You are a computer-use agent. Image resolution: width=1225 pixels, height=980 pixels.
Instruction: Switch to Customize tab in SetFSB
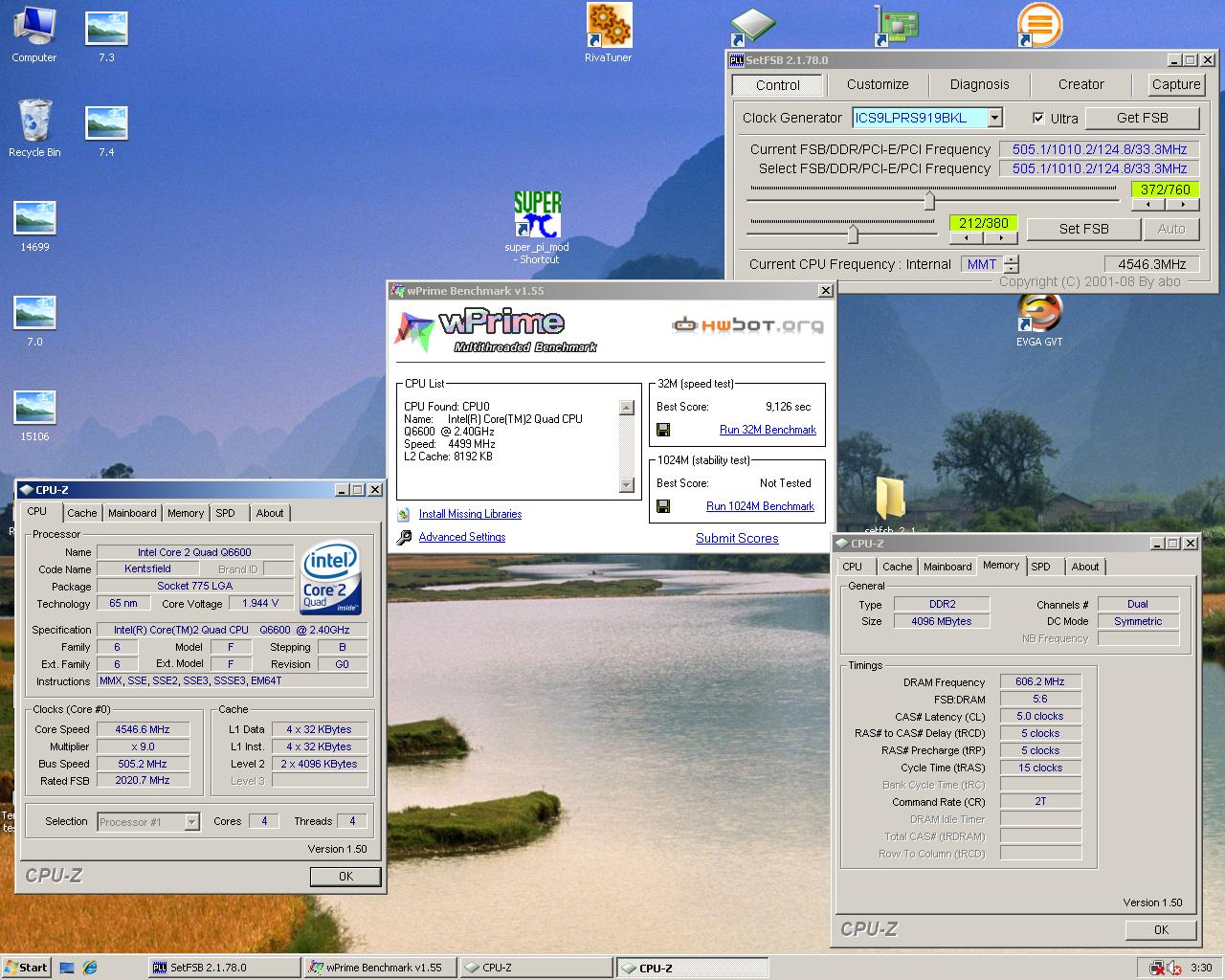coord(878,84)
